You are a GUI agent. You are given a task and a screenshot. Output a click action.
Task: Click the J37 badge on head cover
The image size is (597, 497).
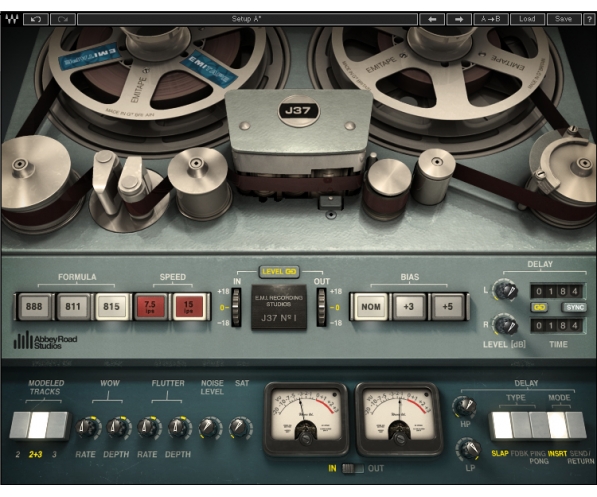298,111
